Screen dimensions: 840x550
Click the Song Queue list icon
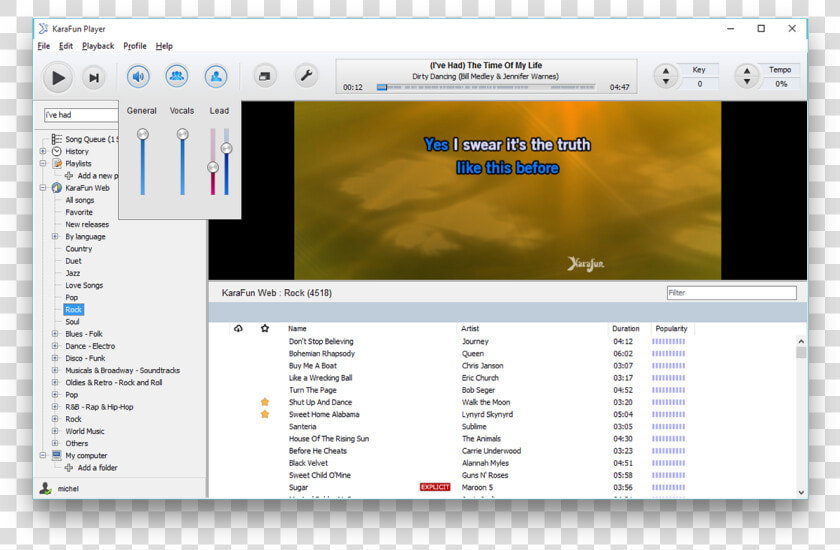(57, 139)
